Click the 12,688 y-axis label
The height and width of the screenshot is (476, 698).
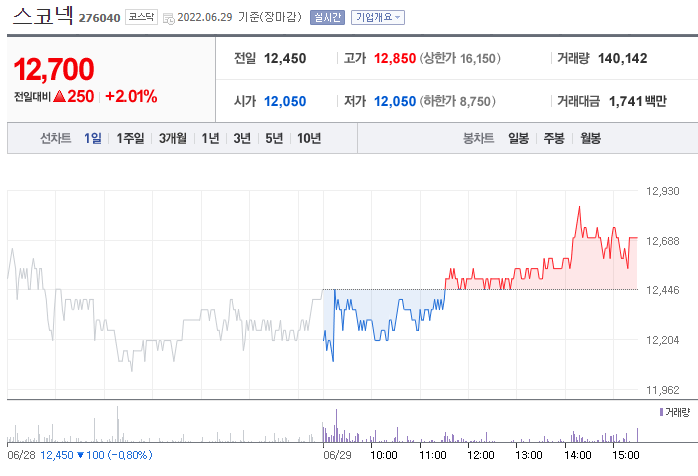pos(662,241)
